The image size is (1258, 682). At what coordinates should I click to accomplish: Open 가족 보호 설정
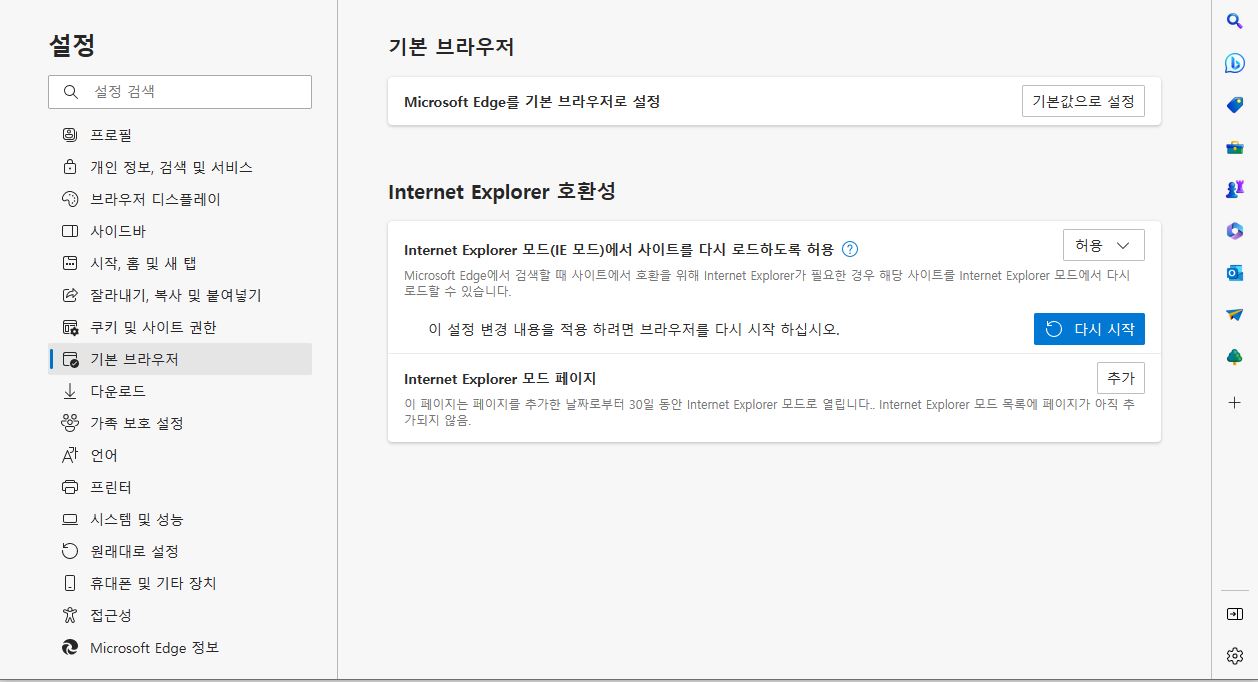click(180, 423)
